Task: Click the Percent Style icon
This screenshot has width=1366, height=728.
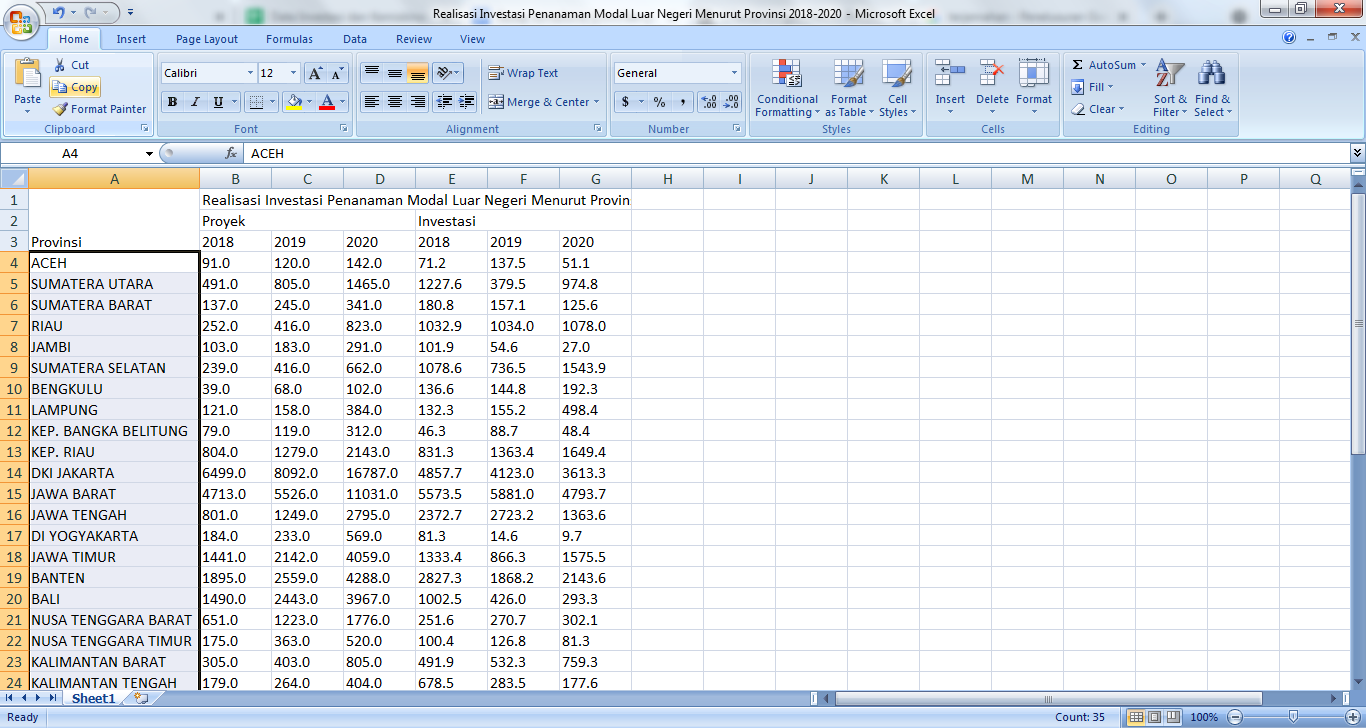Action: (x=659, y=102)
